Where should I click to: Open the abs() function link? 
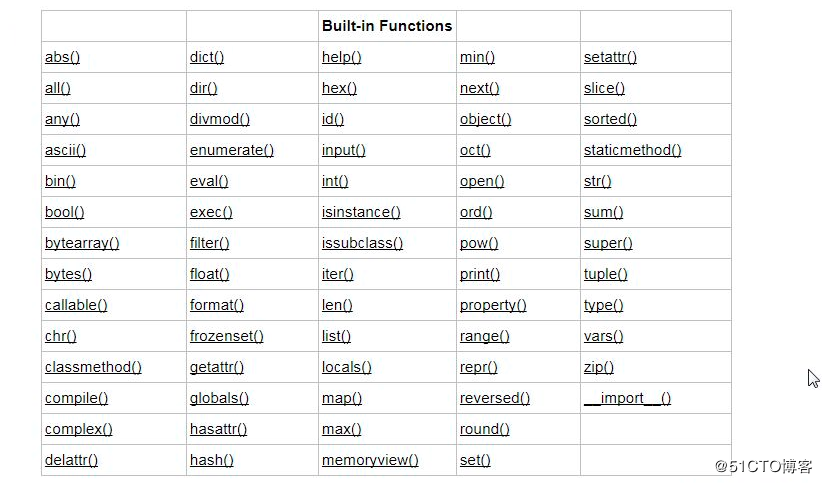62,57
